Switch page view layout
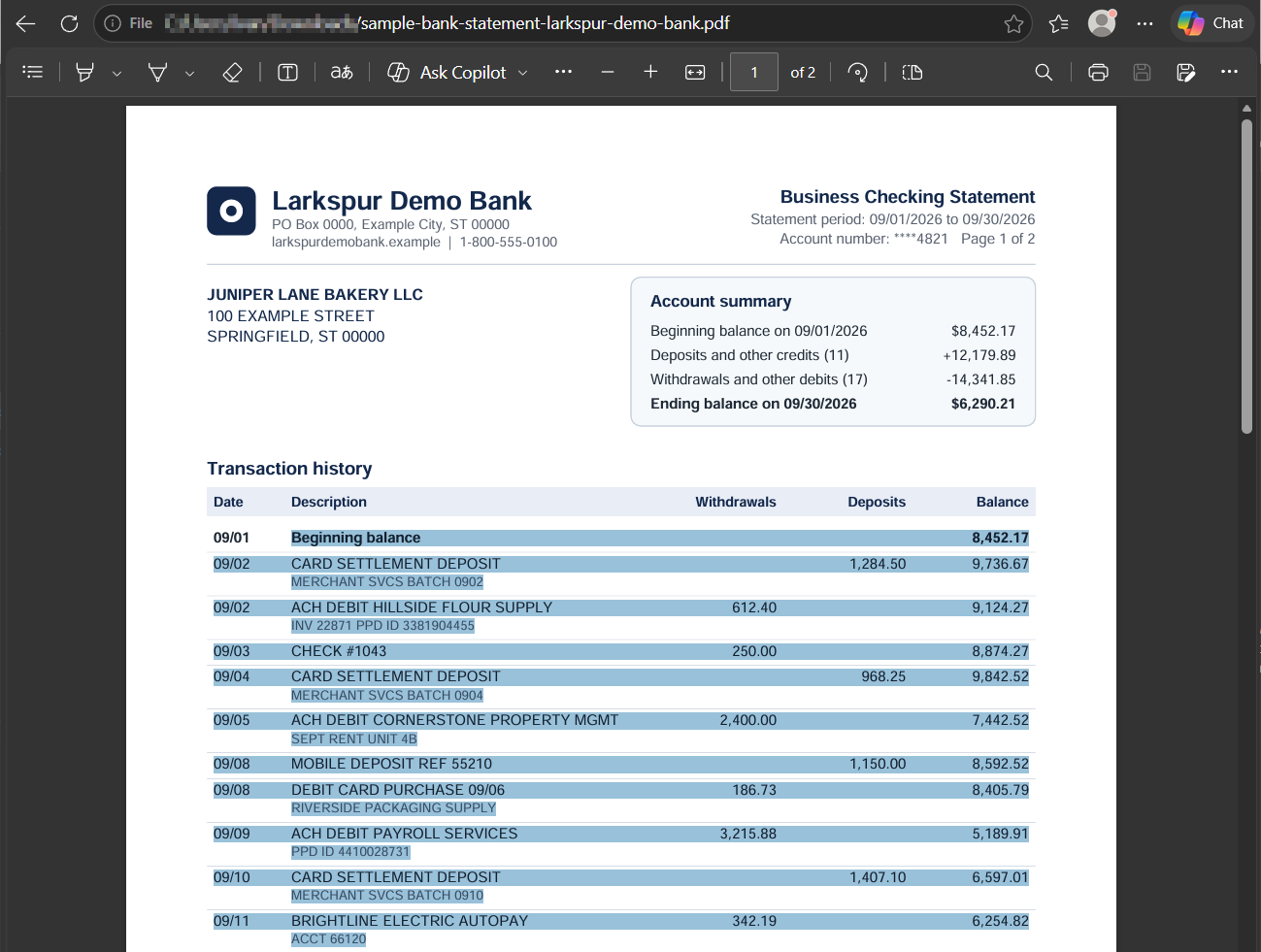Viewport: 1261px width, 952px height. tap(913, 72)
